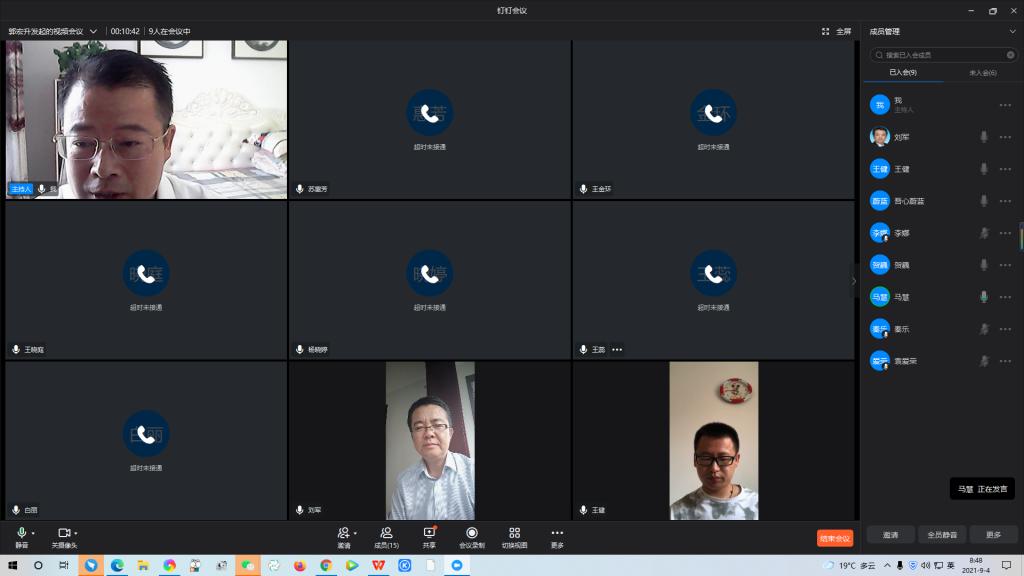The height and width of the screenshot is (576, 1024).
Task: Expand the meeting title dropdown arrow
Action: click(93, 31)
